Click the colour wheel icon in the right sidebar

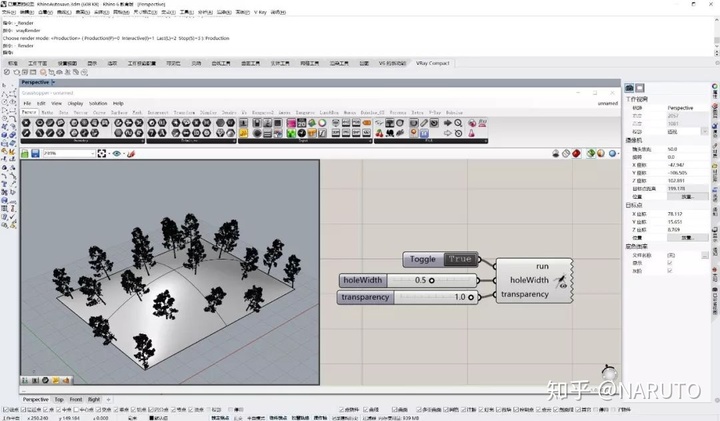[x=715, y=86]
